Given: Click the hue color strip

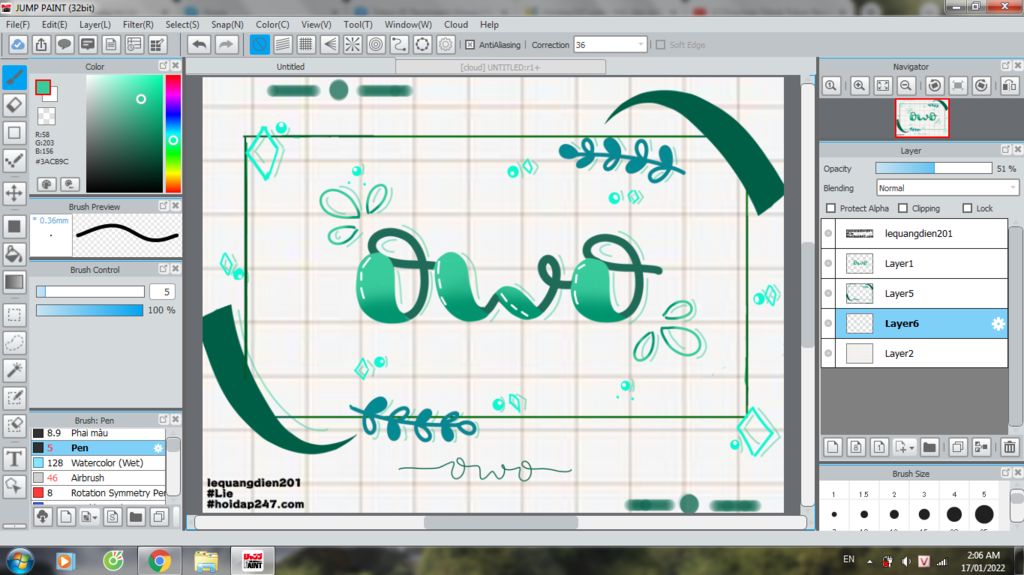Looking at the screenshot, I should [173, 133].
